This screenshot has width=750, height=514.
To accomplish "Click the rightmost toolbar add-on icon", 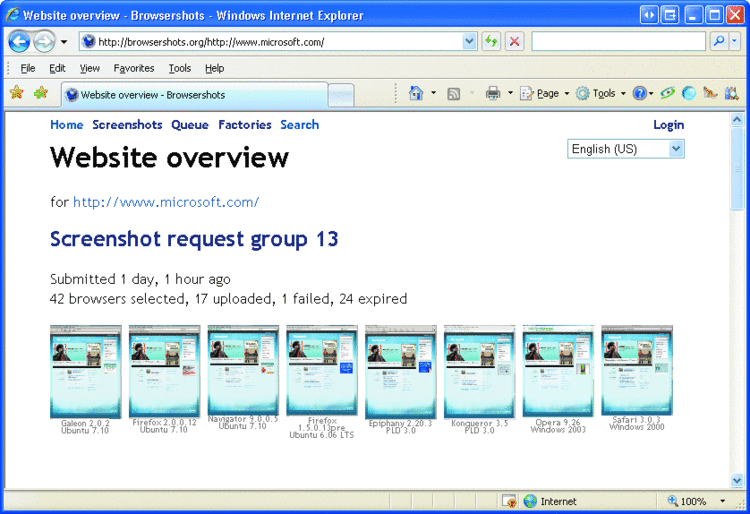I will (732, 93).
